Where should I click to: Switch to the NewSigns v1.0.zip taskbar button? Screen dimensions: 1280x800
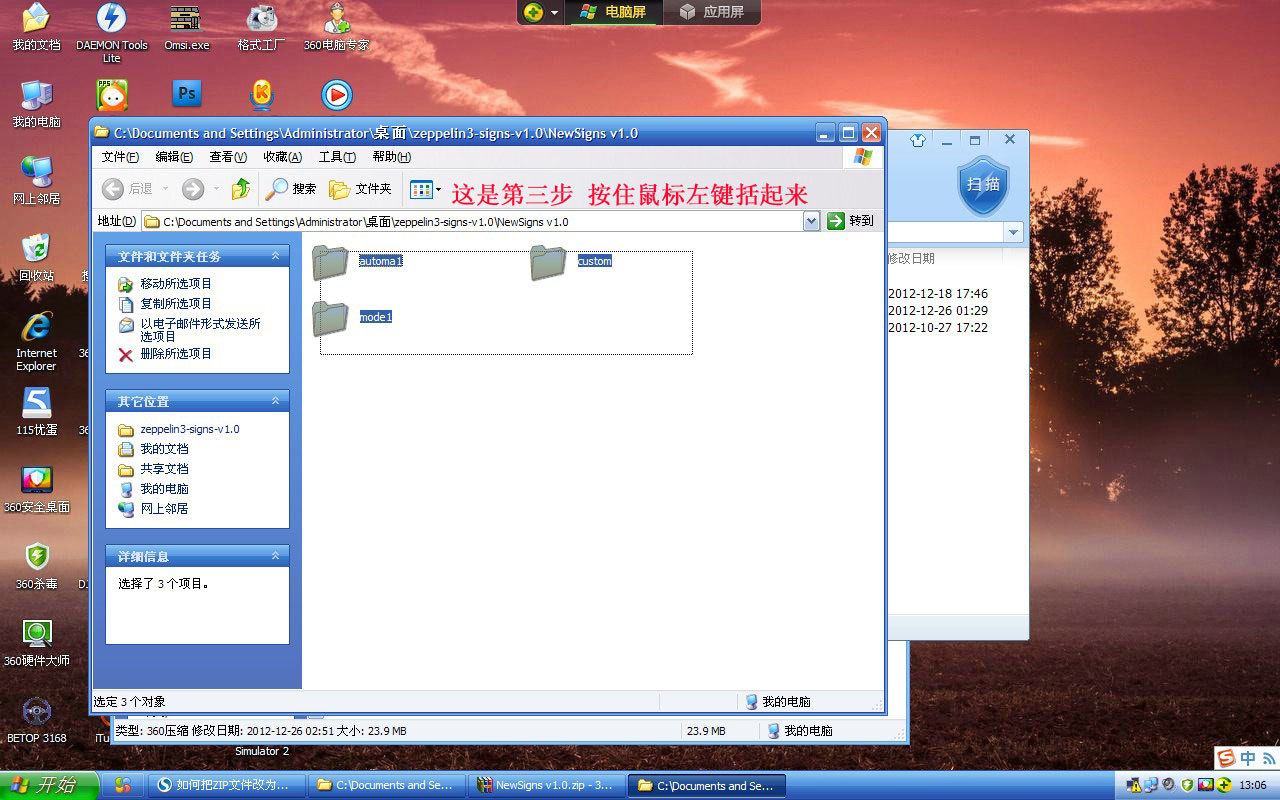[x=546, y=785]
